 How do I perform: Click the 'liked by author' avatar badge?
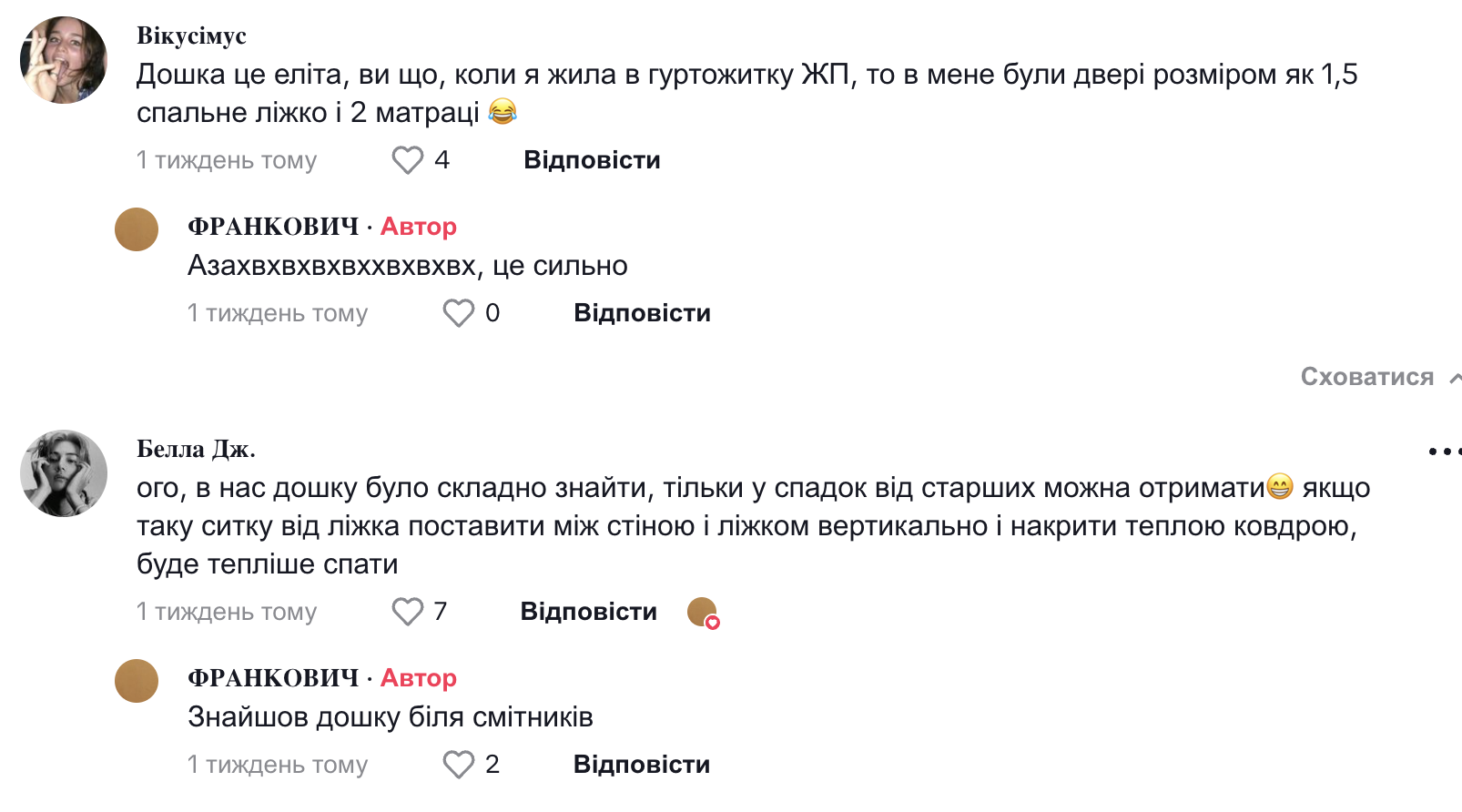(x=703, y=613)
